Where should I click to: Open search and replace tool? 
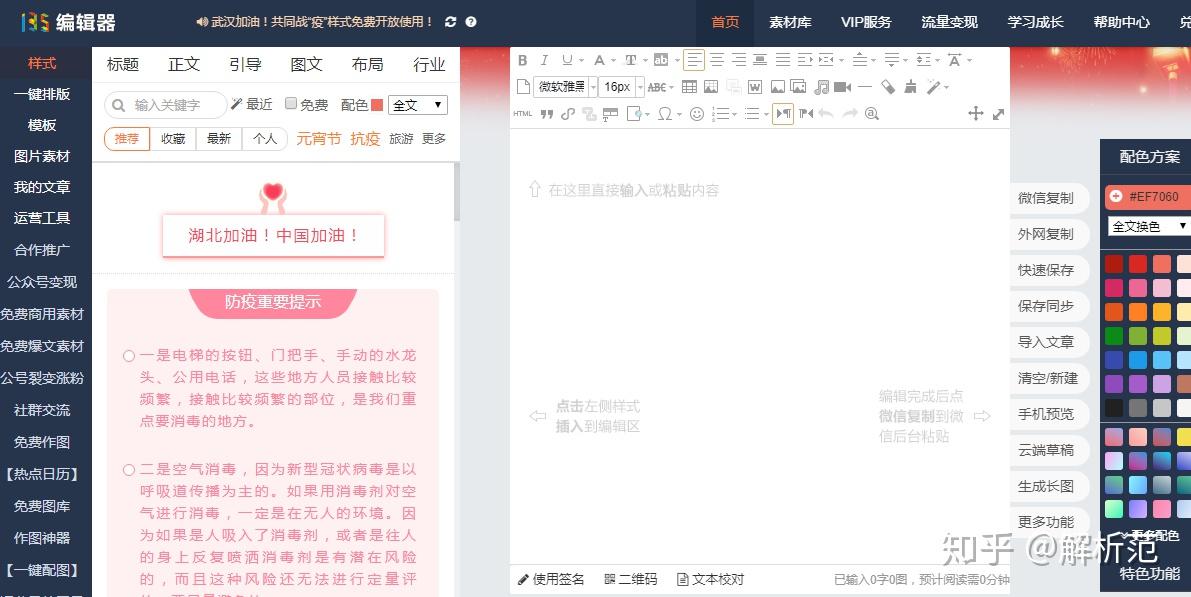[x=871, y=114]
